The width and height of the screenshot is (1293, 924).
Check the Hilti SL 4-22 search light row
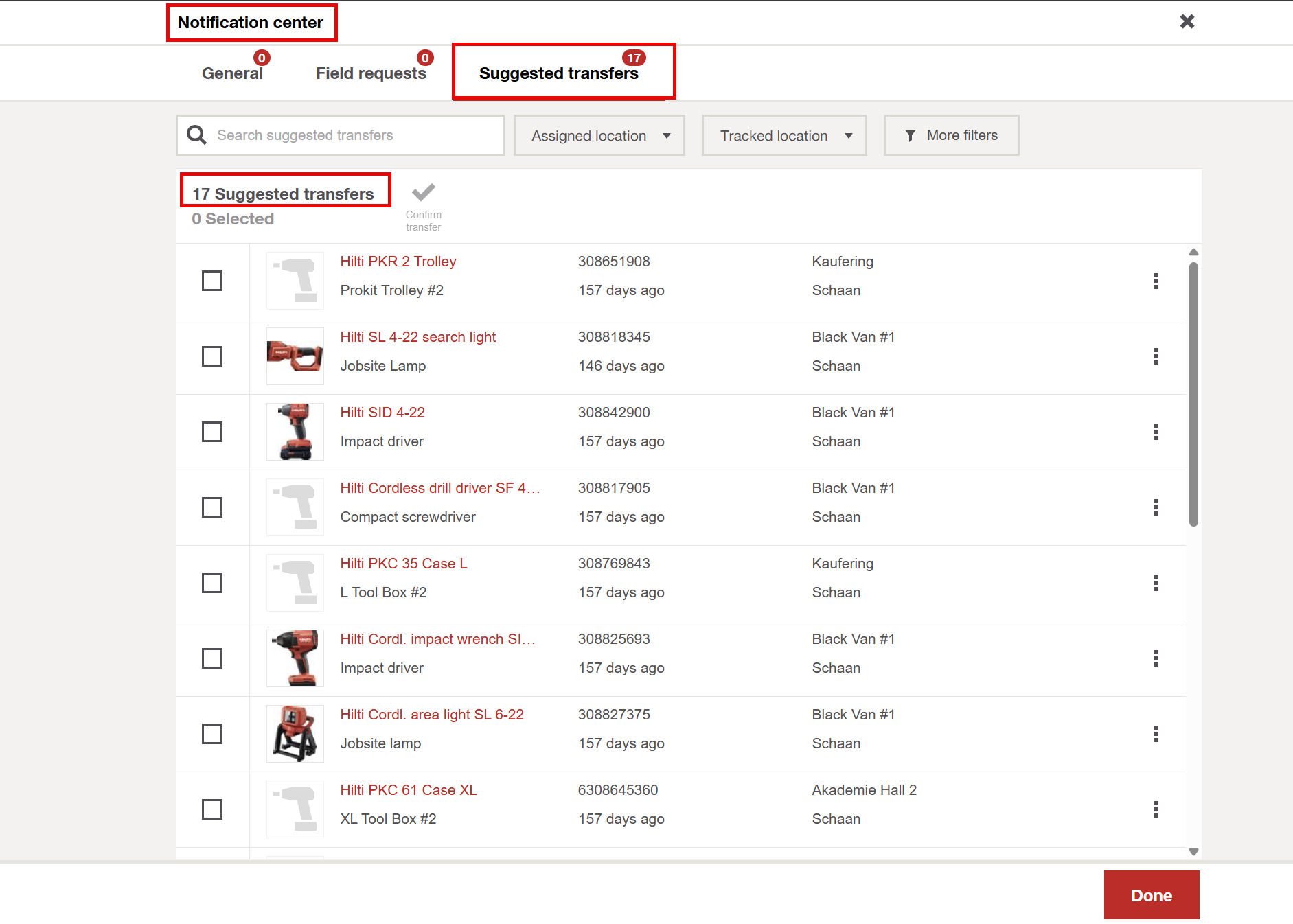coord(212,356)
